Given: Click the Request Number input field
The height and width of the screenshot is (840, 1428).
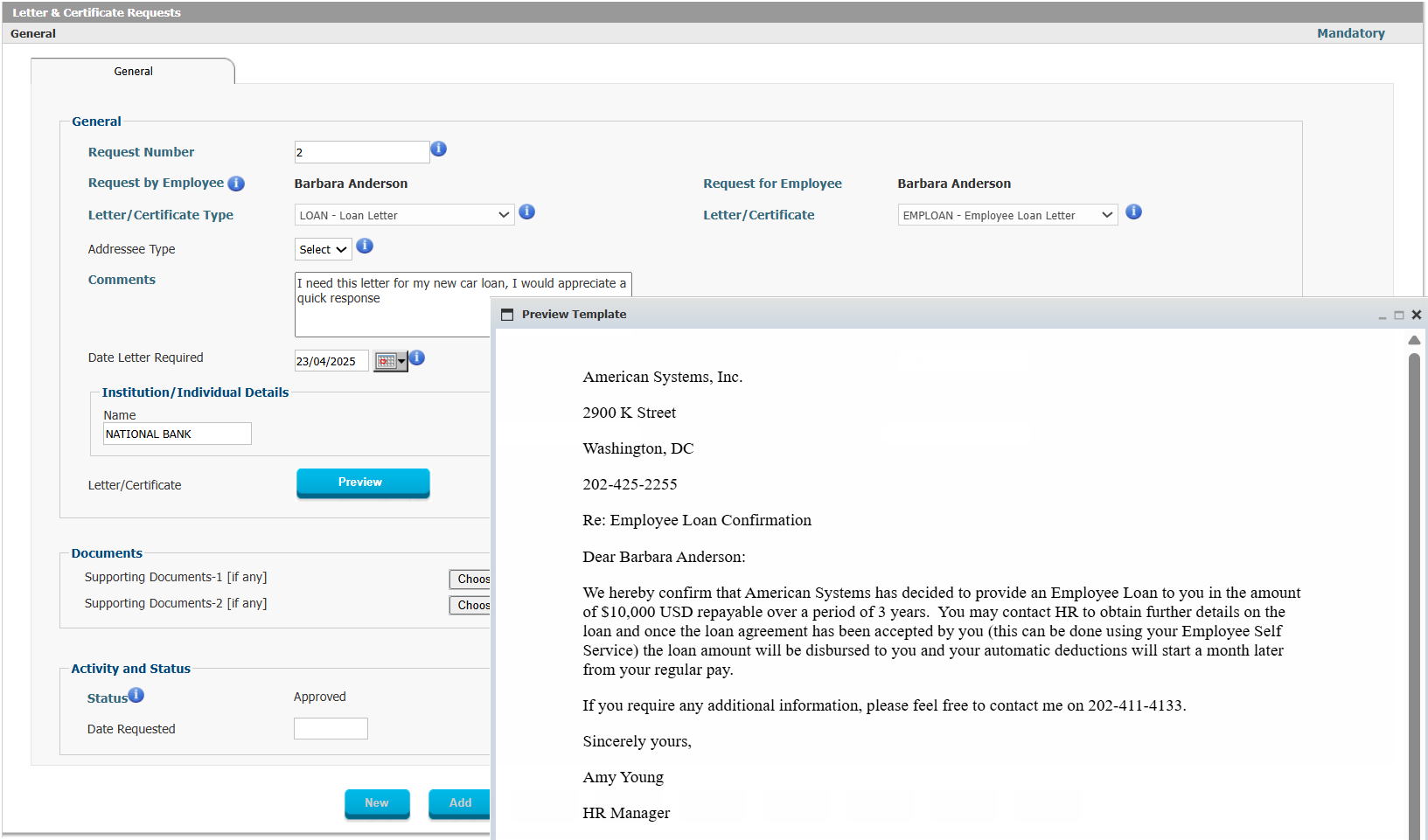Looking at the screenshot, I should tap(362, 152).
